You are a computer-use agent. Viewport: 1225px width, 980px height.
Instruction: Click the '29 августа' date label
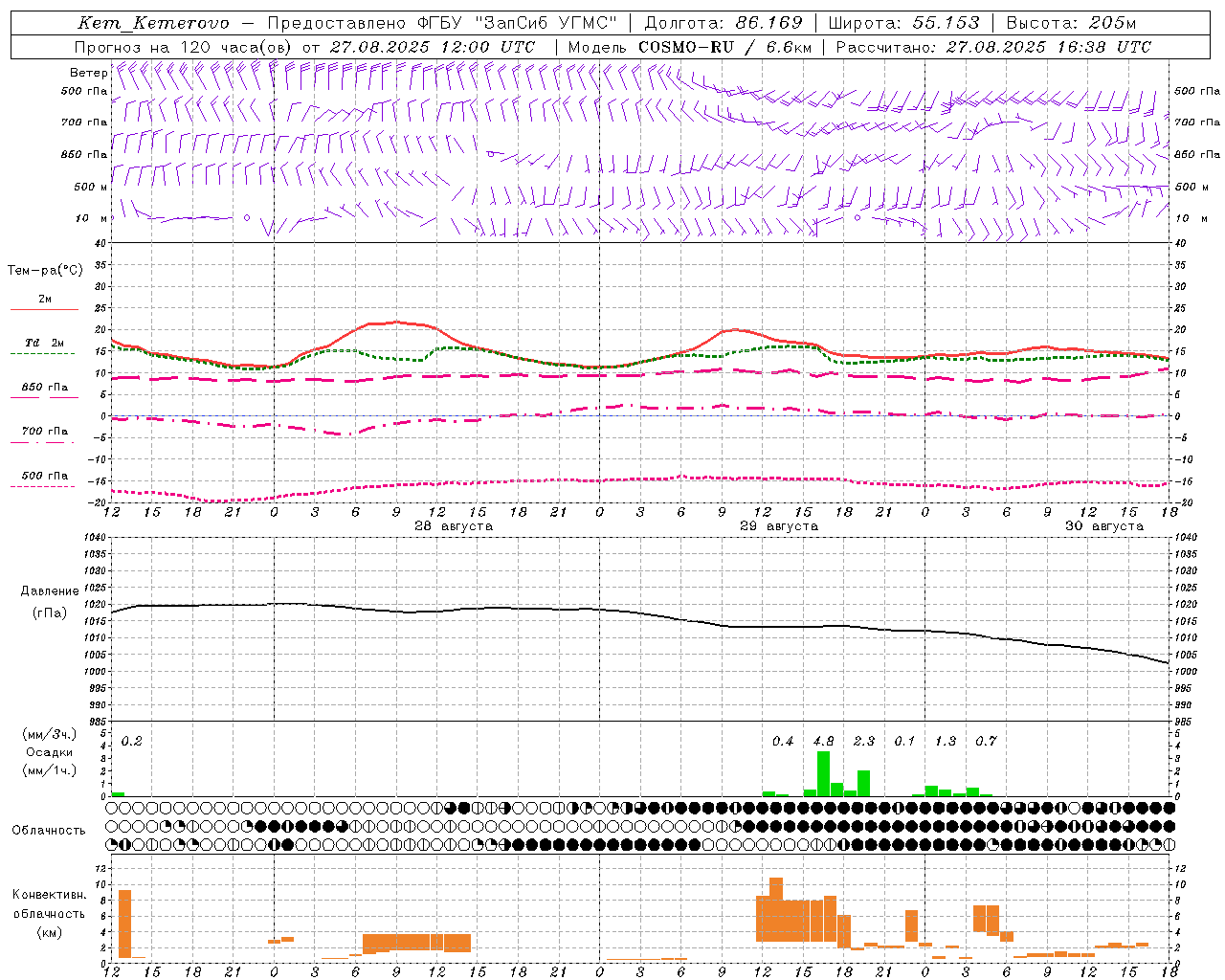[x=779, y=526]
